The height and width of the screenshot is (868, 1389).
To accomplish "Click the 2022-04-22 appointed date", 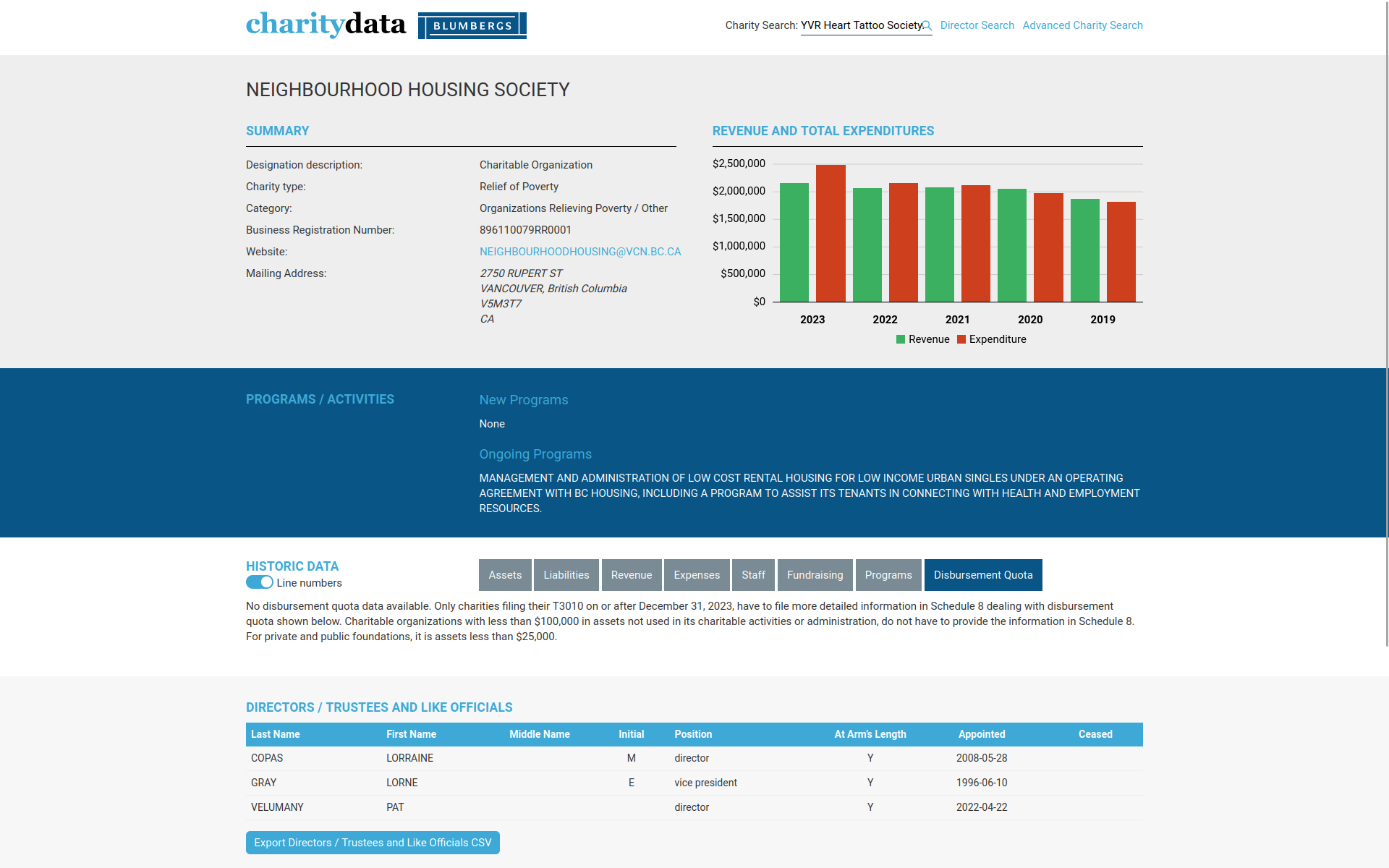I will 982,807.
